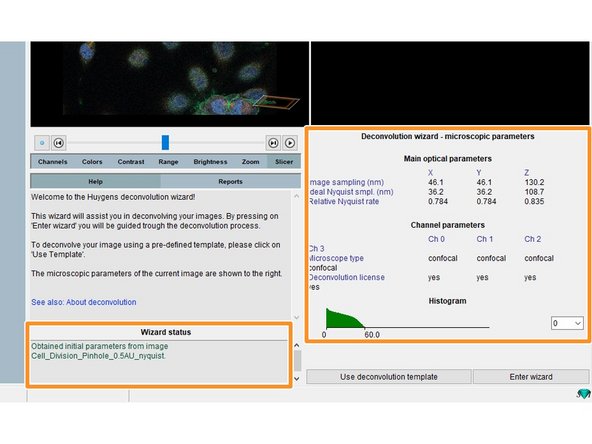Click the orange slicer rectangle in preview
592x444 pixels.
(x=276, y=102)
